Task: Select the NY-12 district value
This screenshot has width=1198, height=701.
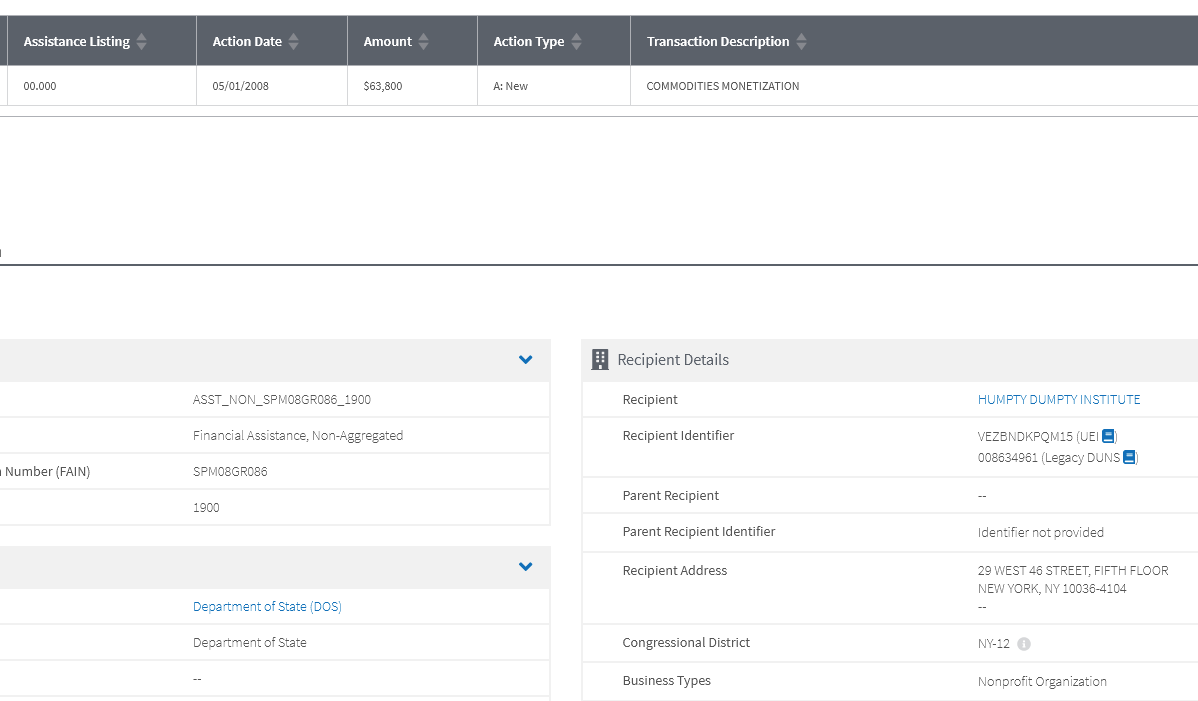Action: (x=993, y=644)
